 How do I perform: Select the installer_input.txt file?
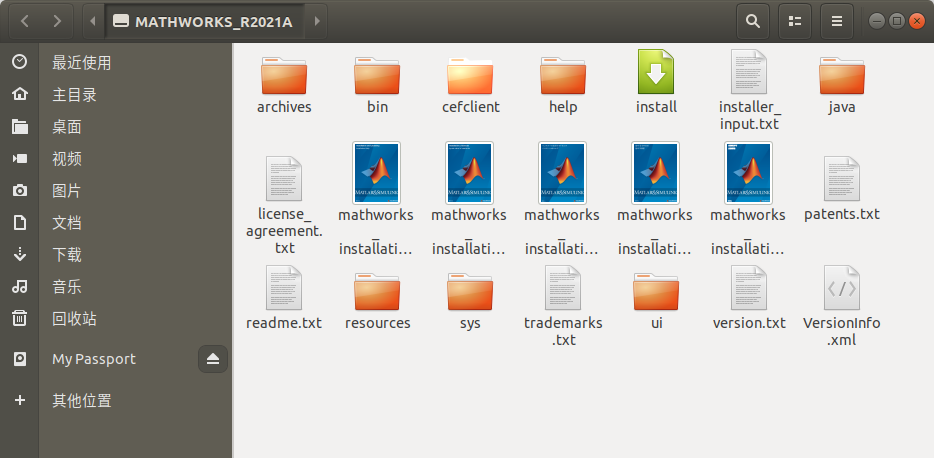point(749,90)
